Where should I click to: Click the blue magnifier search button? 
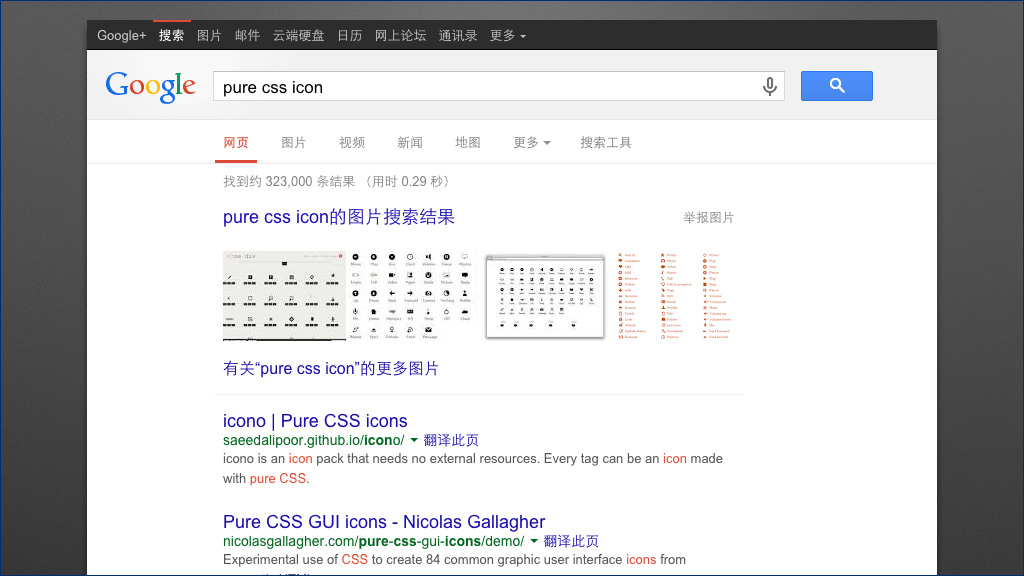(837, 86)
